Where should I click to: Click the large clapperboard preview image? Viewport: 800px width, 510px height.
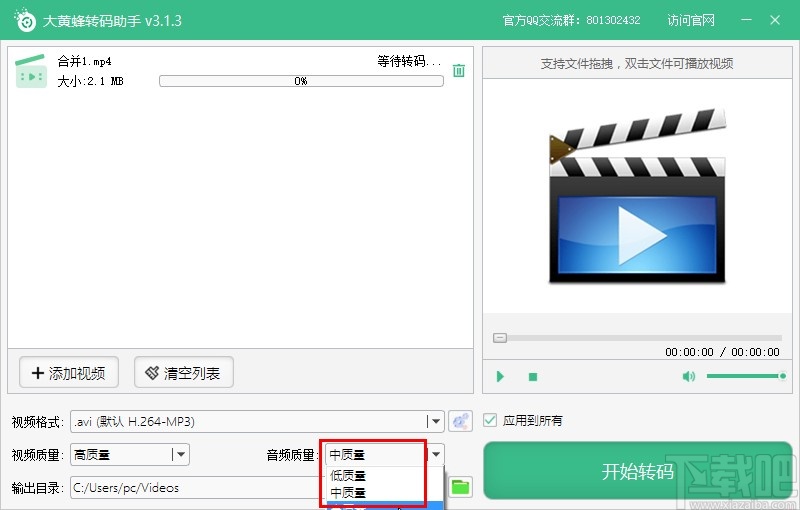pyautogui.click(x=637, y=196)
